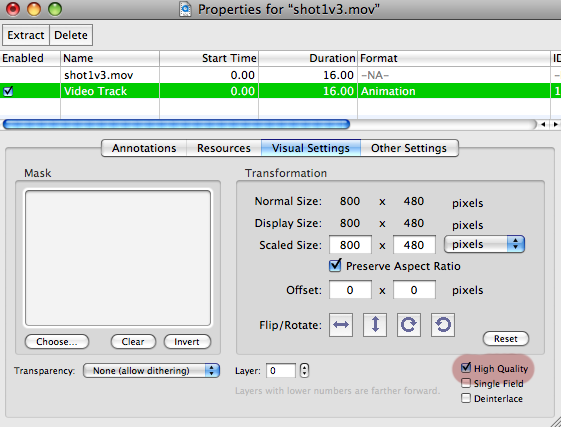Screen dimensions: 561x427
Task: Disable the High Quality checkbox
Action: click(466, 368)
